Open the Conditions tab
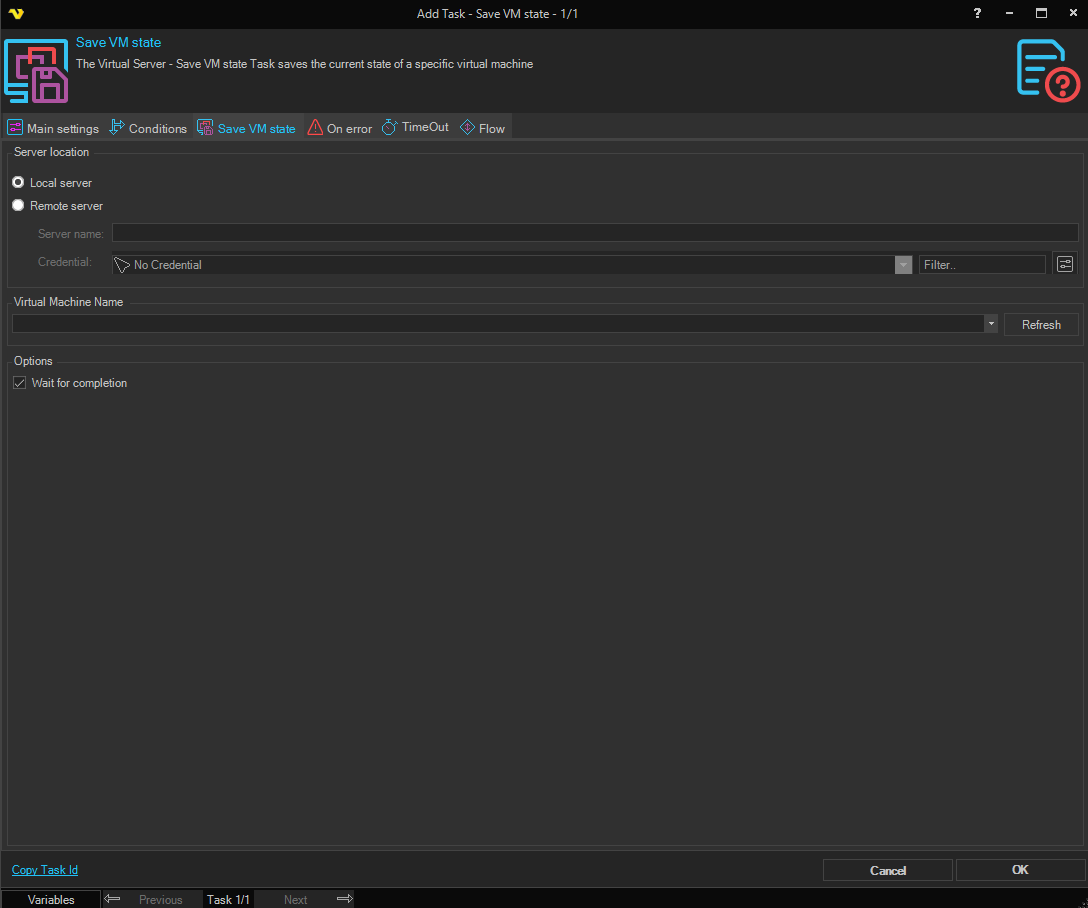The height and width of the screenshot is (908, 1088). pyautogui.click(x=148, y=128)
